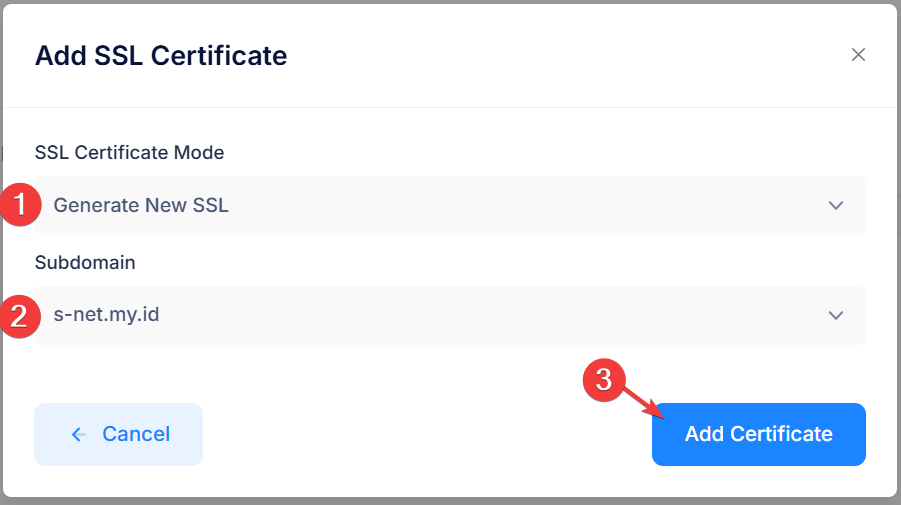901x505 pixels.
Task: Click empty space between Cancel and Add Certificate
Action: [x=425, y=434]
